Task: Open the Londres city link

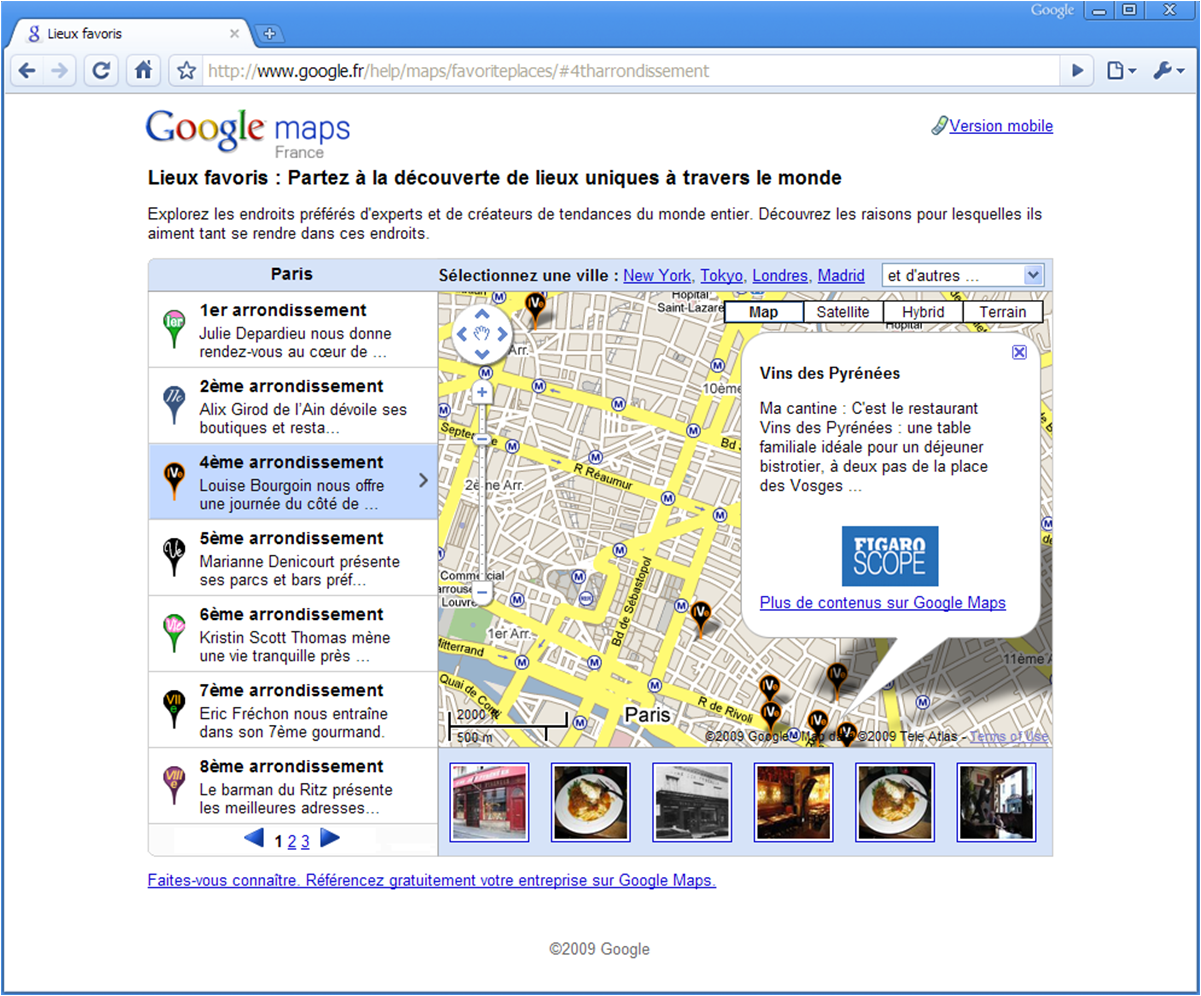Action: (780, 275)
